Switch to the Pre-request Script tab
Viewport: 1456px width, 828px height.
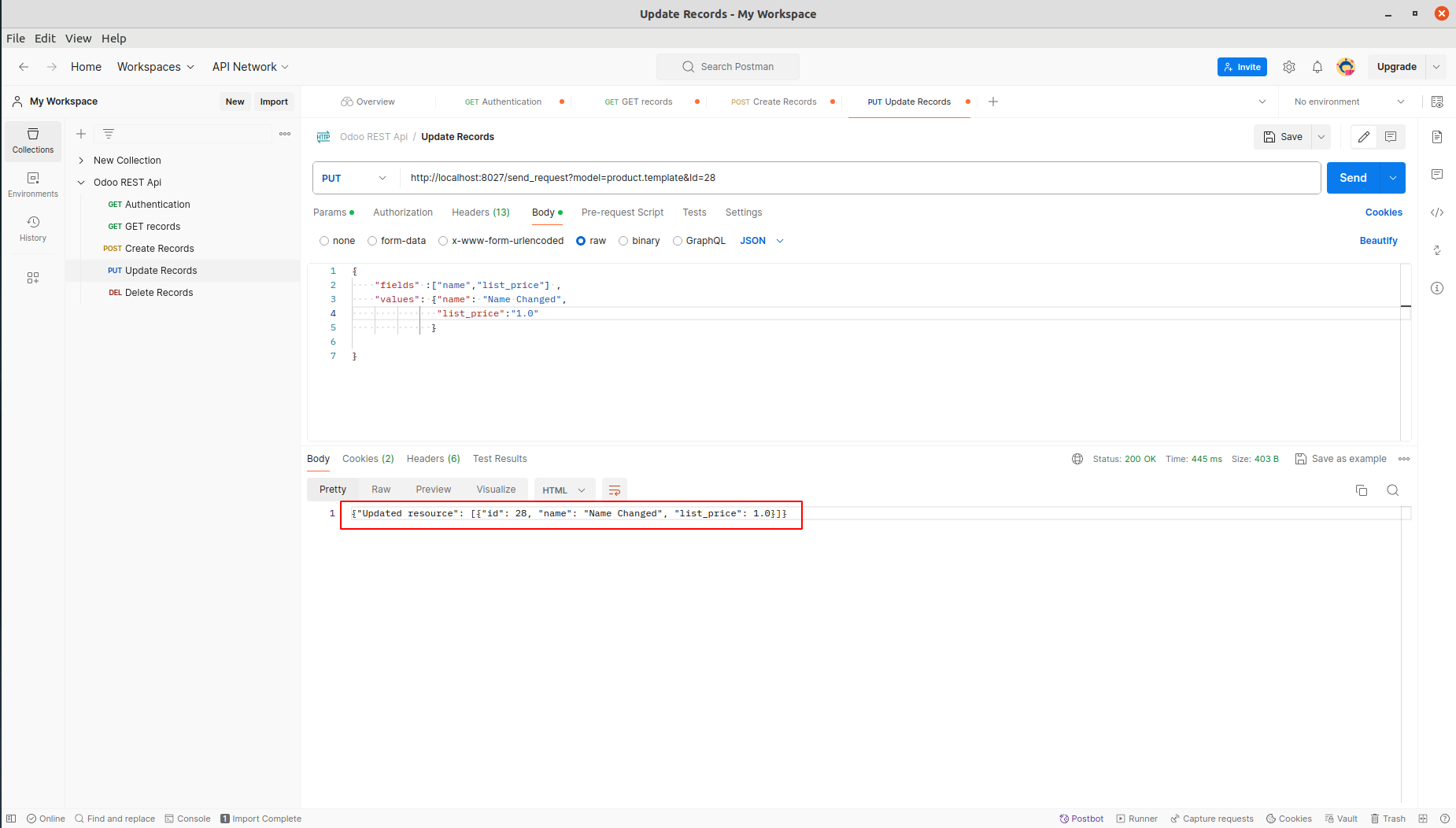point(623,213)
